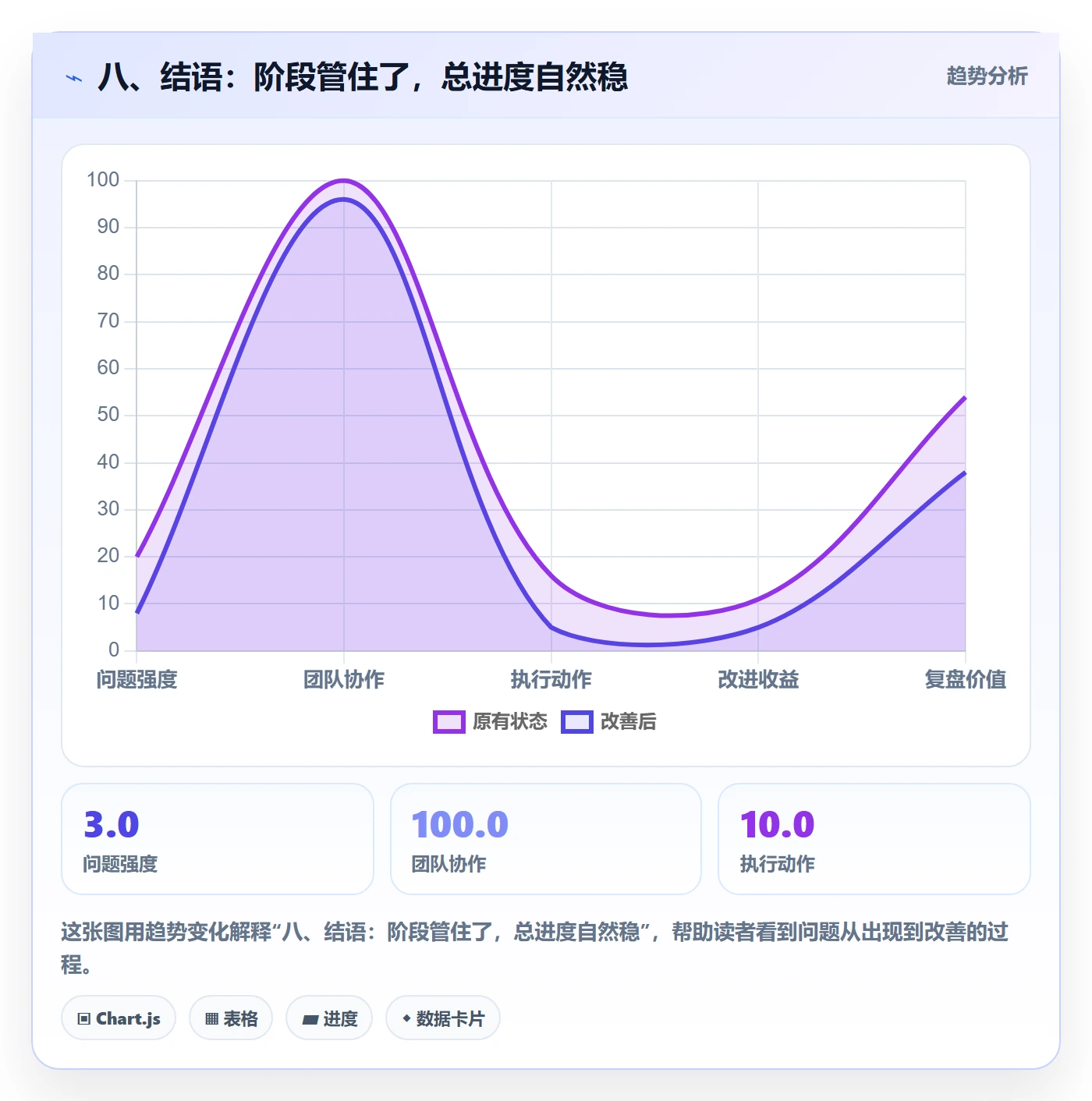The height and width of the screenshot is (1101, 1092).
Task: Click the lightning bolt icon beside the title
Action: pos(74,78)
